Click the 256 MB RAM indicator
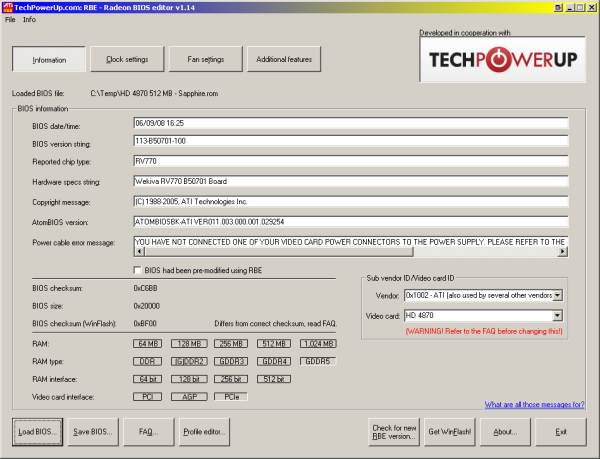 click(231, 343)
